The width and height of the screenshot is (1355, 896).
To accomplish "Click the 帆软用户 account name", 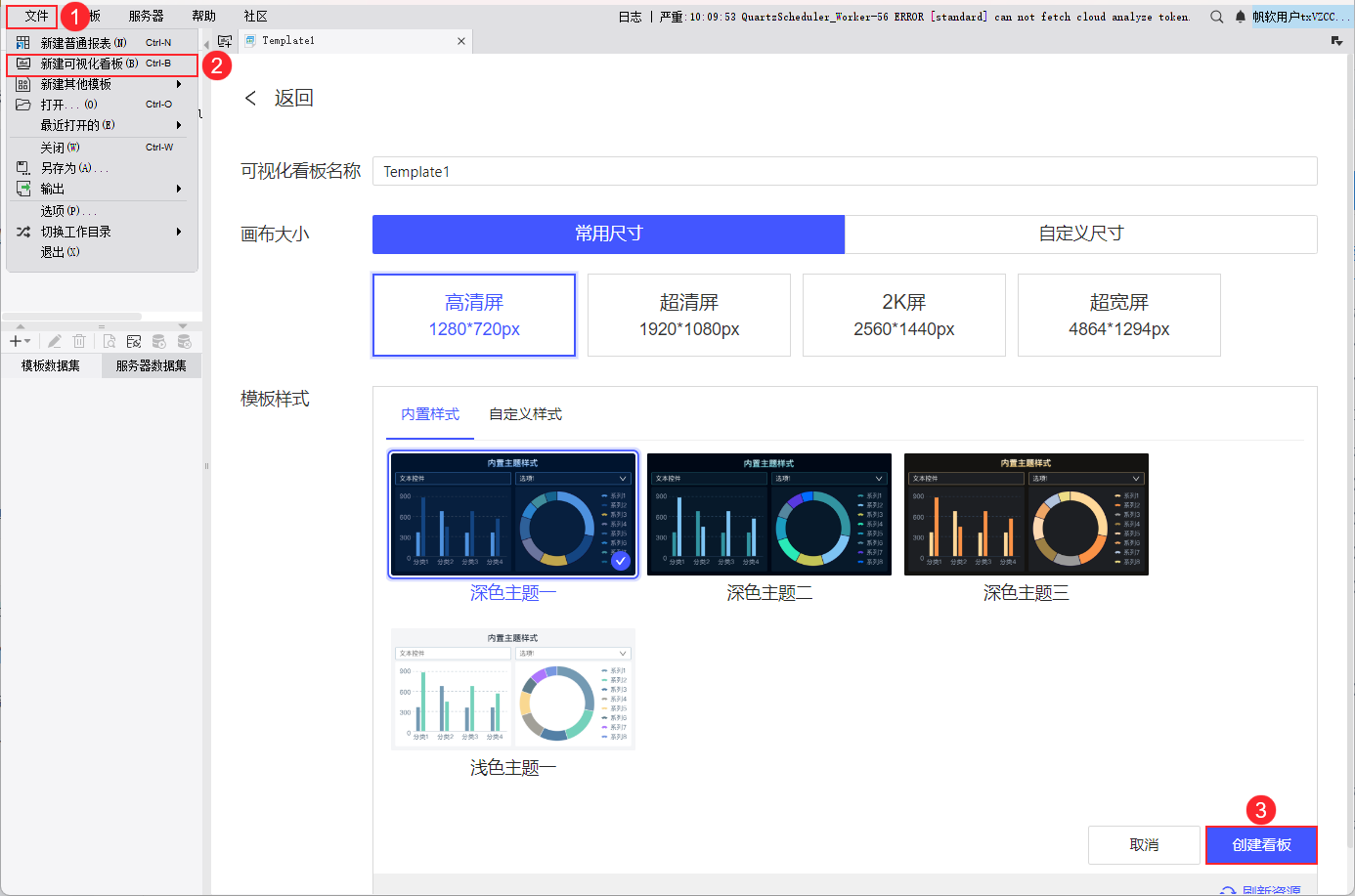I will pos(1301,17).
